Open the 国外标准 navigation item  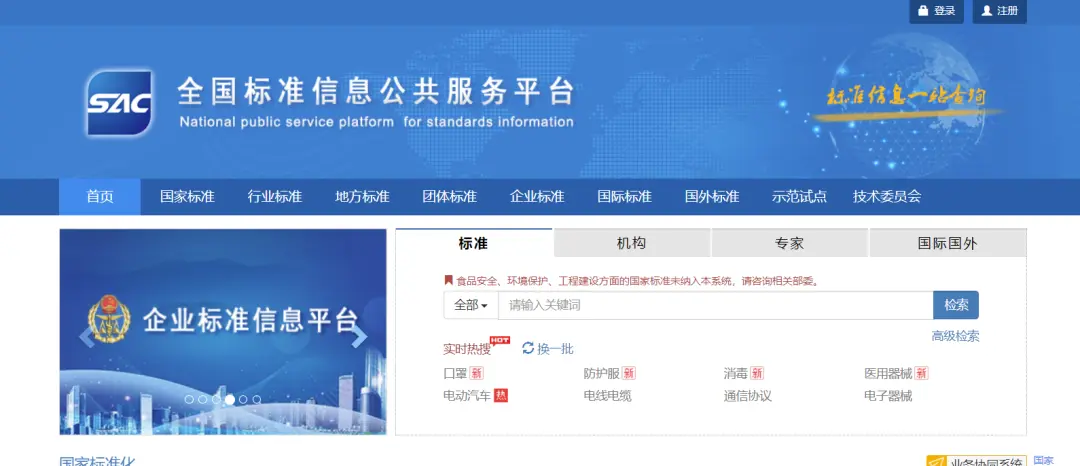click(x=712, y=197)
